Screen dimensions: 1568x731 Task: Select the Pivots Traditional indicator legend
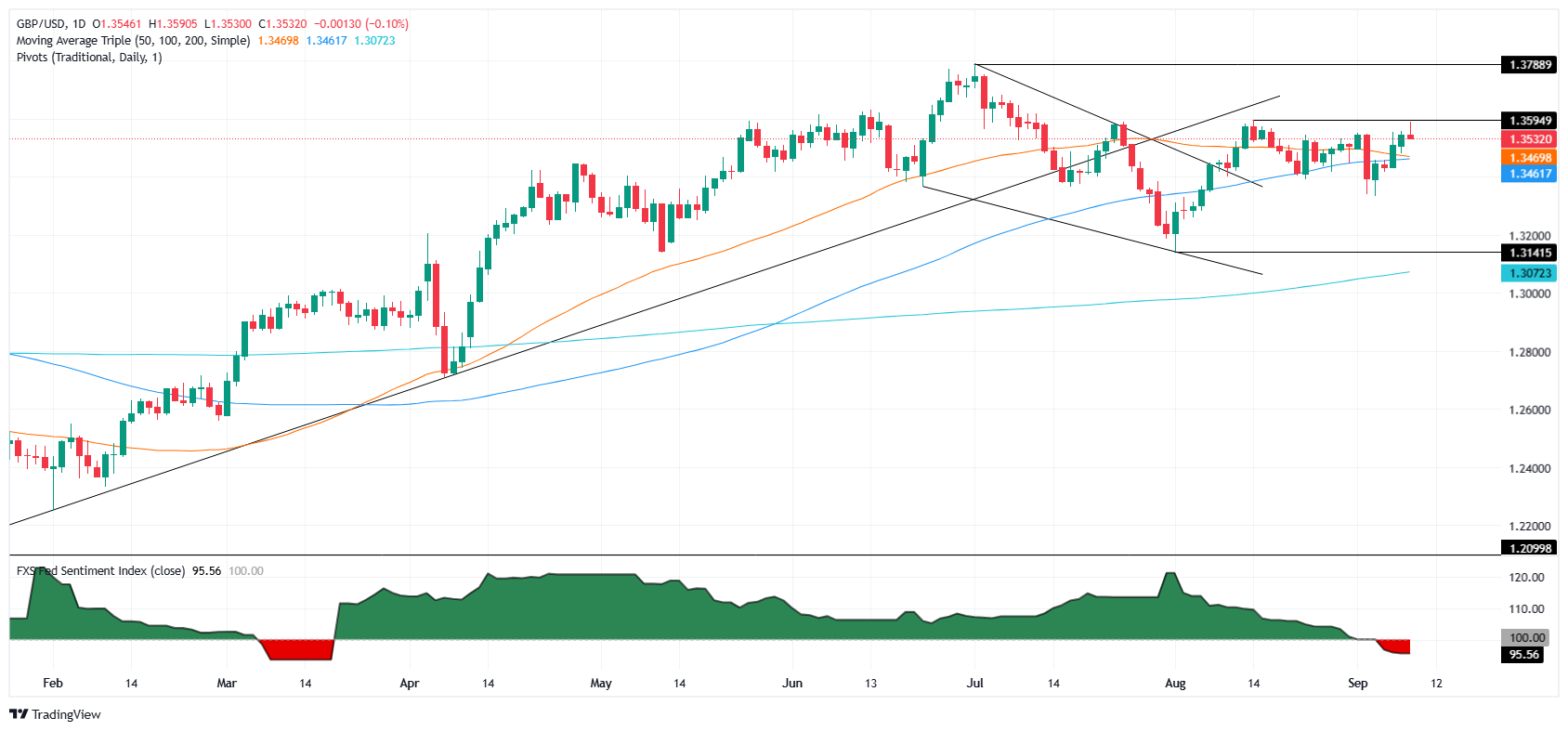click(89, 57)
